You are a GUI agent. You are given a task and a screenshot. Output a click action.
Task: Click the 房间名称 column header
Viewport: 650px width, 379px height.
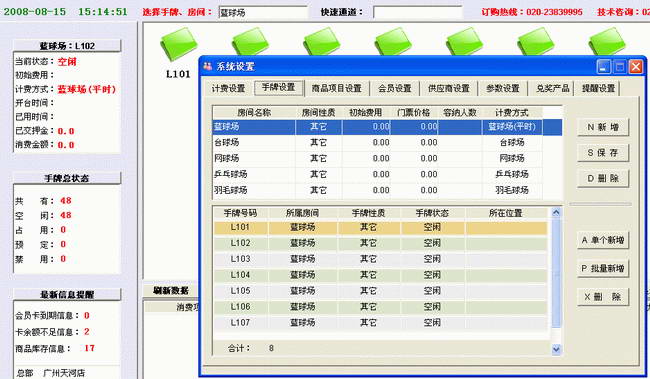tap(254, 112)
